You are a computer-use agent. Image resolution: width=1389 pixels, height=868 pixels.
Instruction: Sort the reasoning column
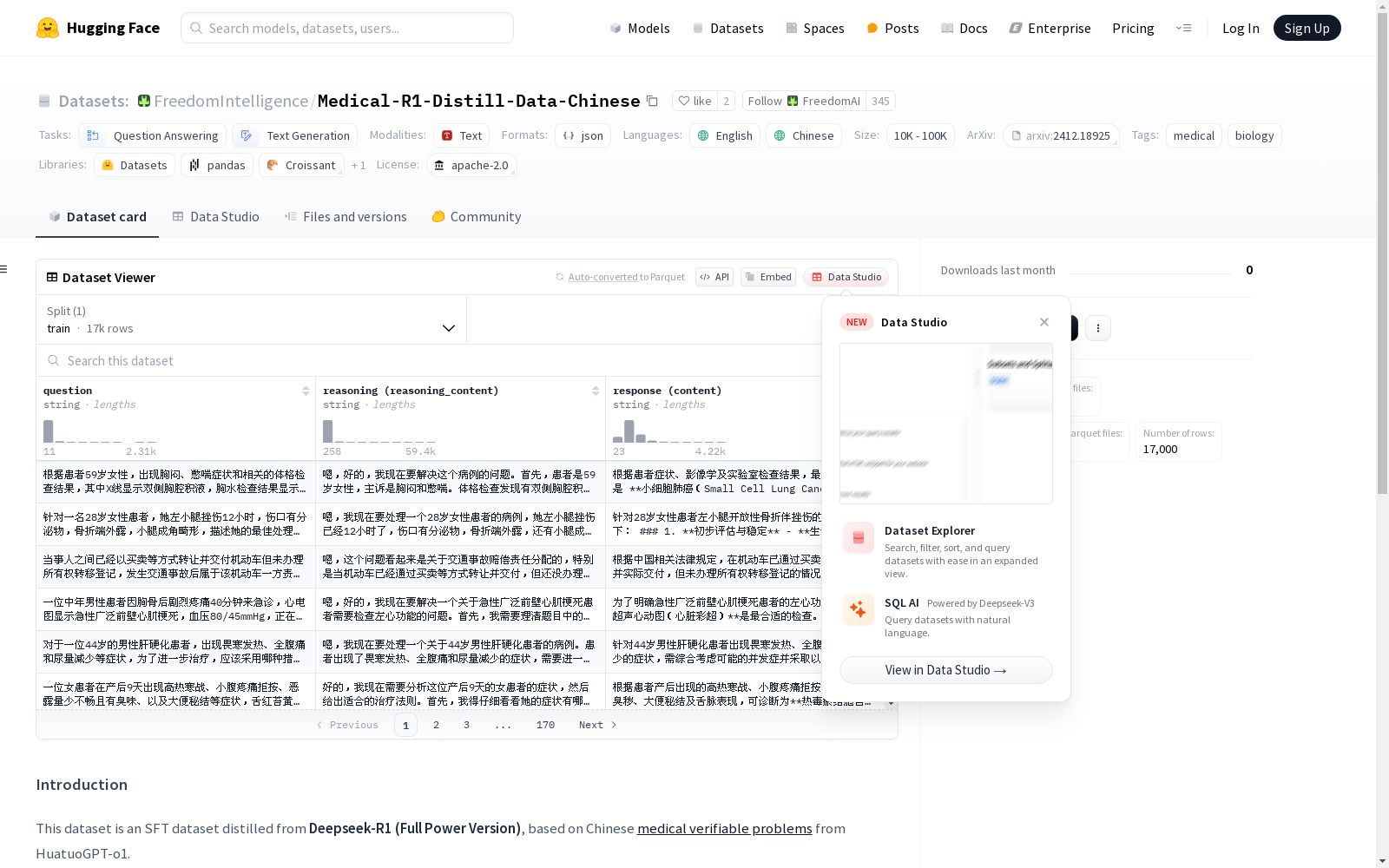point(596,391)
